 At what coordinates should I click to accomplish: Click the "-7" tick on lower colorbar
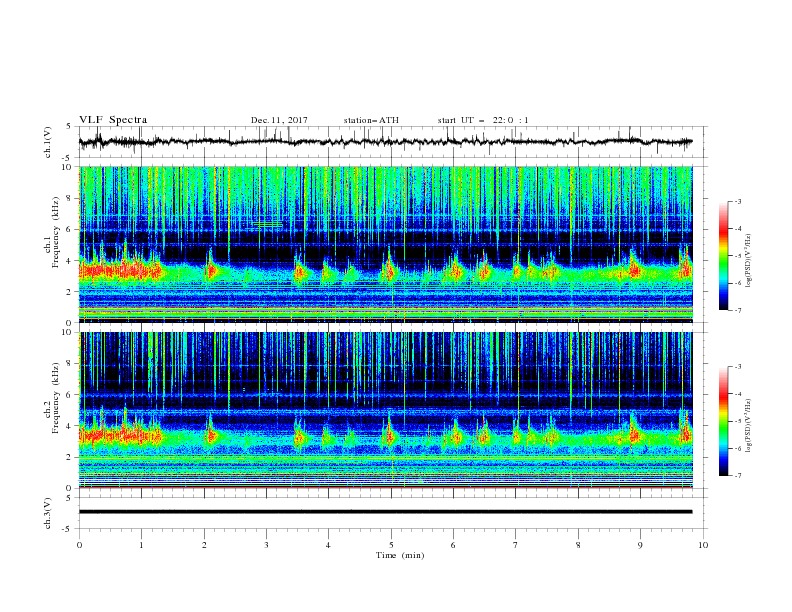tap(737, 476)
